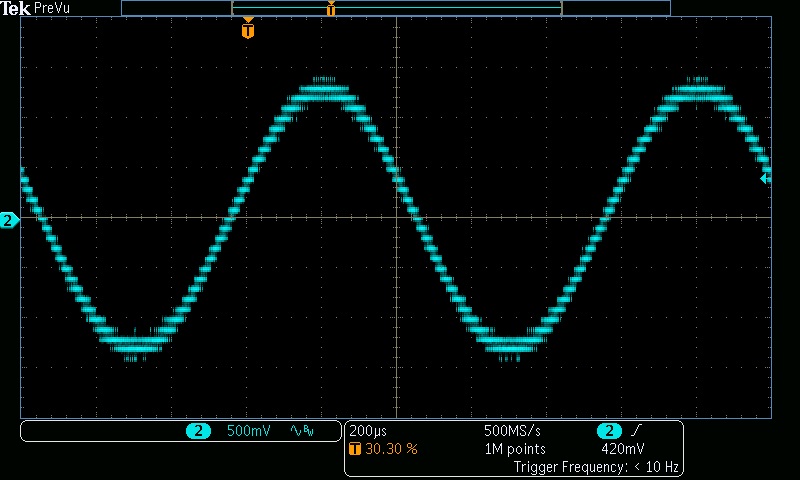Screen dimensions: 800x480
Task: Click the Tek logo
Action: 15,8
